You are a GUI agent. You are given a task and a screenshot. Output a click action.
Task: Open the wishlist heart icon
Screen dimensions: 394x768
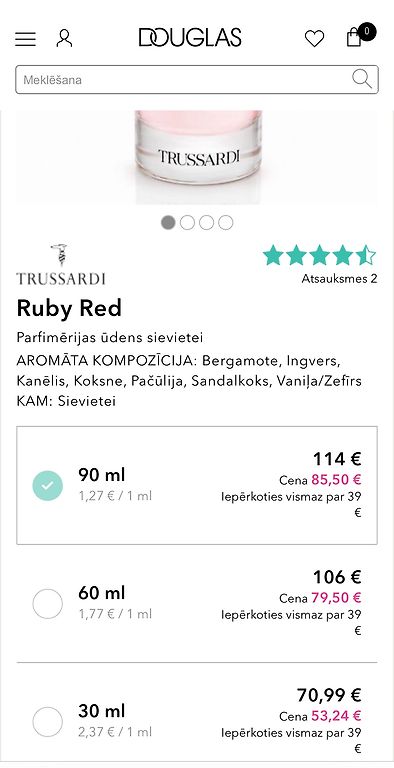click(315, 38)
